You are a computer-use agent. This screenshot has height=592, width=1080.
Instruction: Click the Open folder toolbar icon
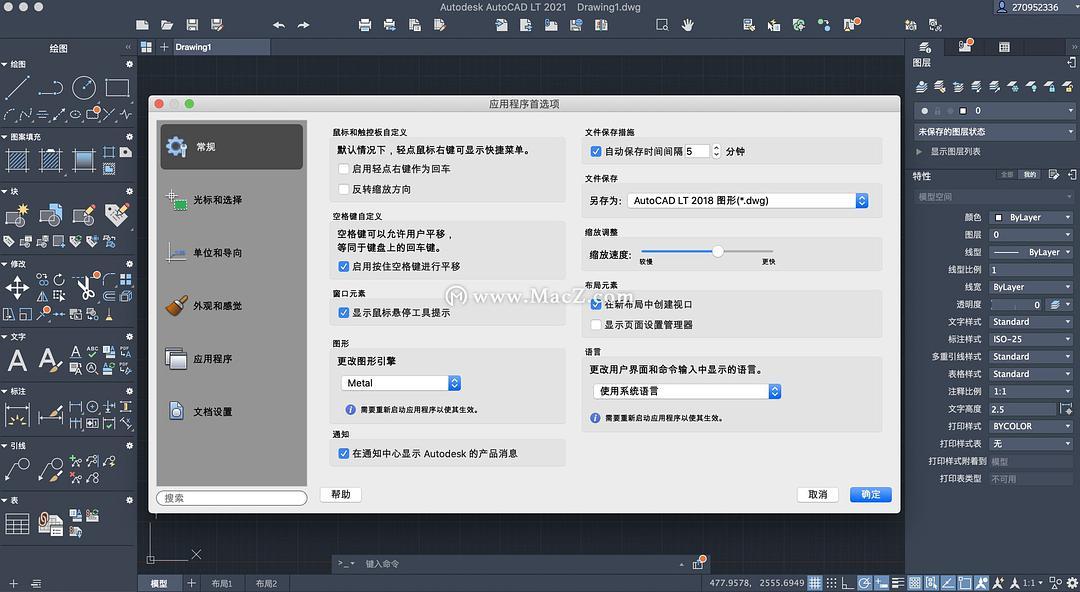167,25
